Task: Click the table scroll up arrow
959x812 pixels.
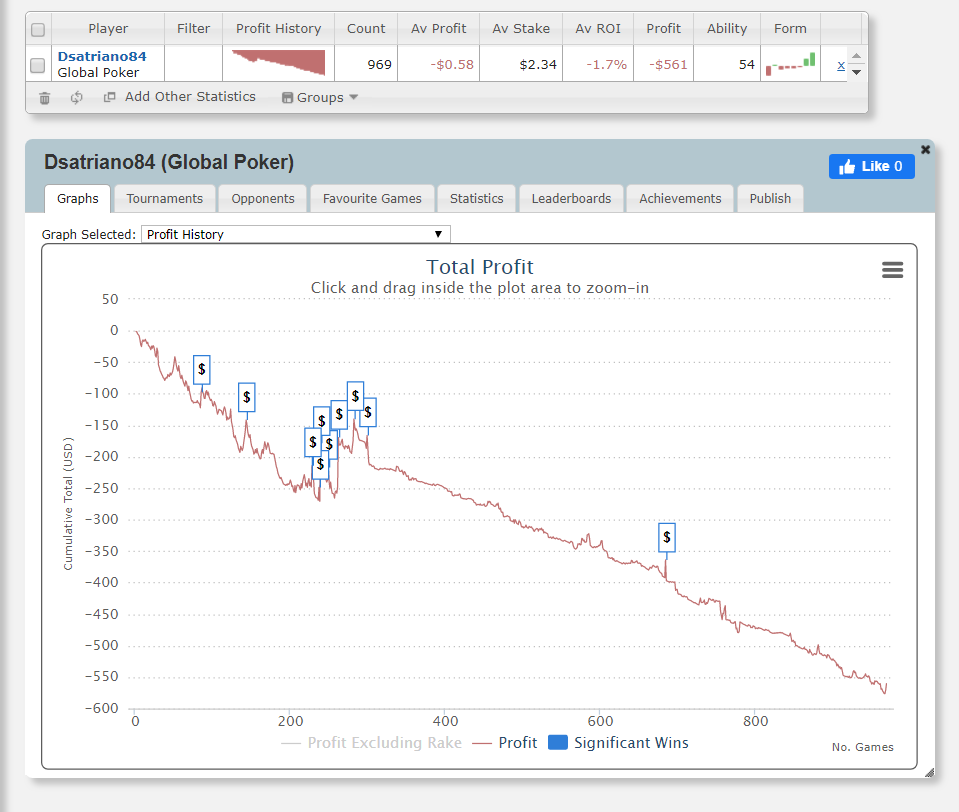Action: [x=856, y=56]
